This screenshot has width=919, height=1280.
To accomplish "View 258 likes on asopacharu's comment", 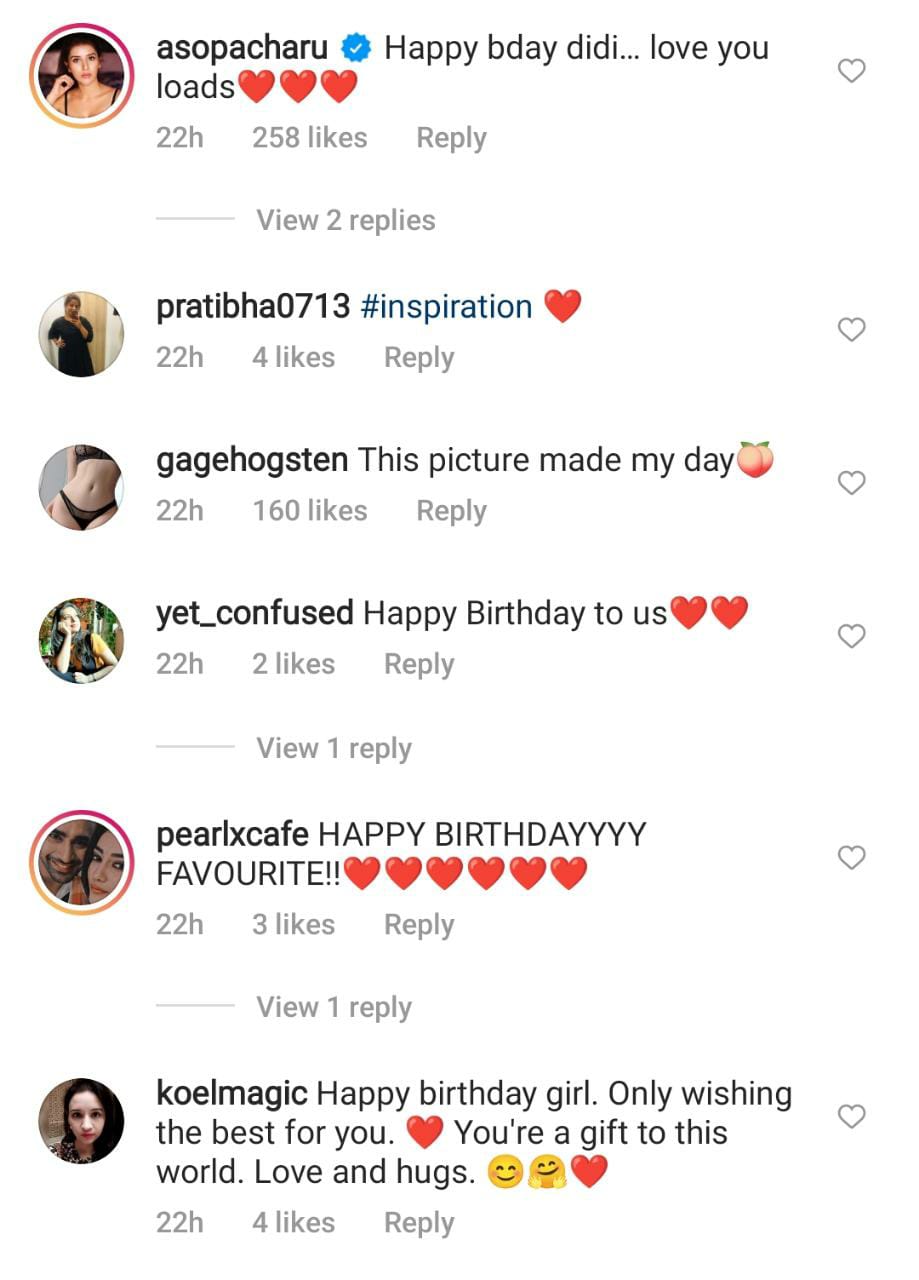I will click(309, 138).
